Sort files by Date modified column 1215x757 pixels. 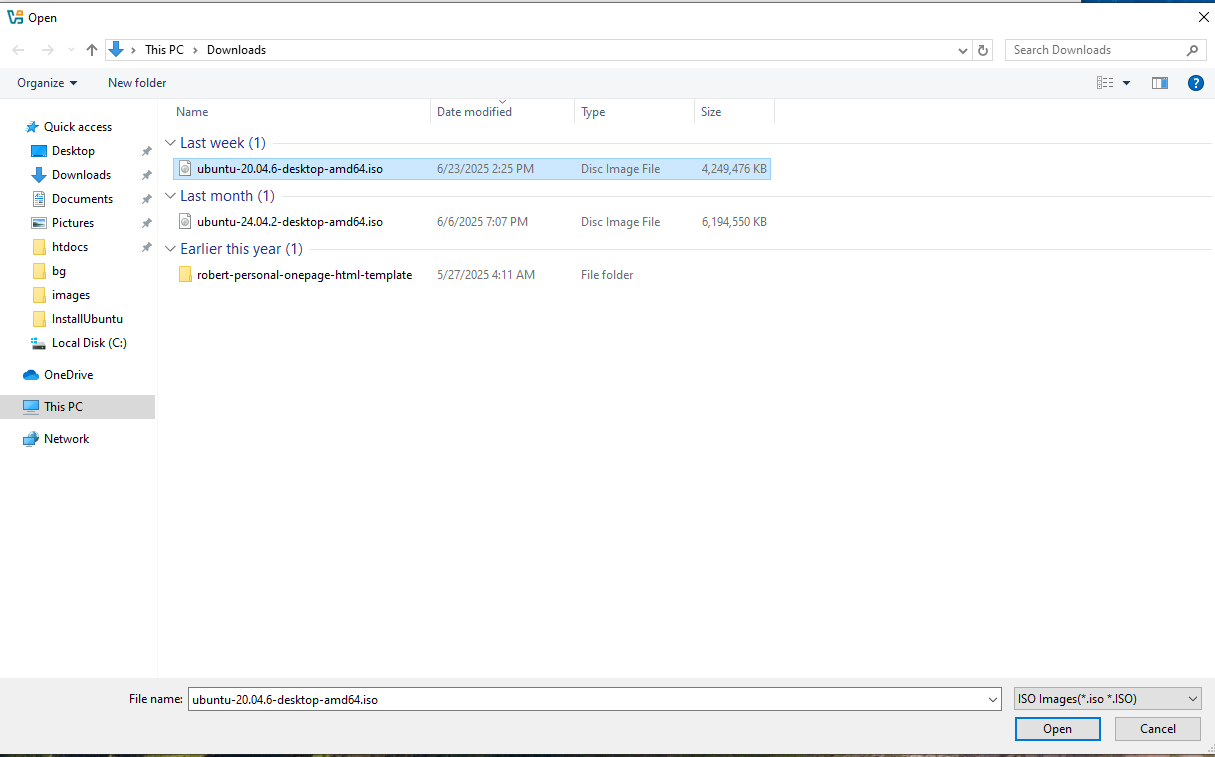coord(473,111)
